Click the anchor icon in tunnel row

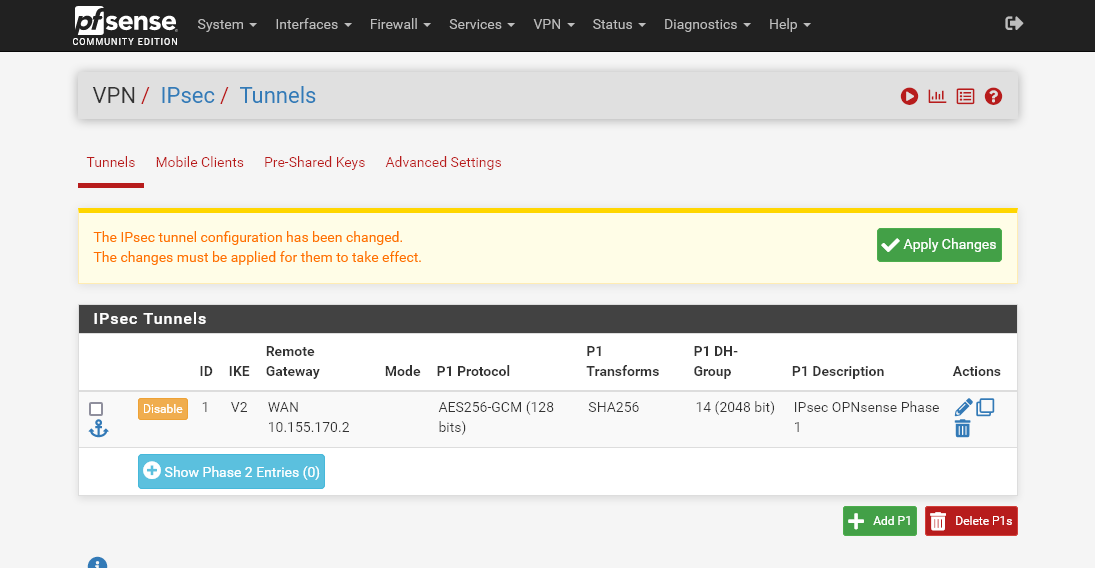point(98,429)
